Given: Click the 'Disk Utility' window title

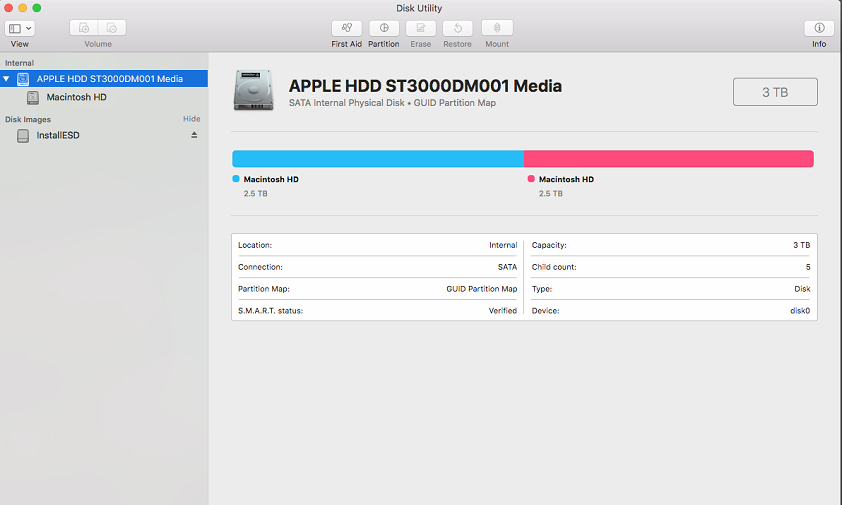Looking at the screenshot, I should (x=419, y=8).
